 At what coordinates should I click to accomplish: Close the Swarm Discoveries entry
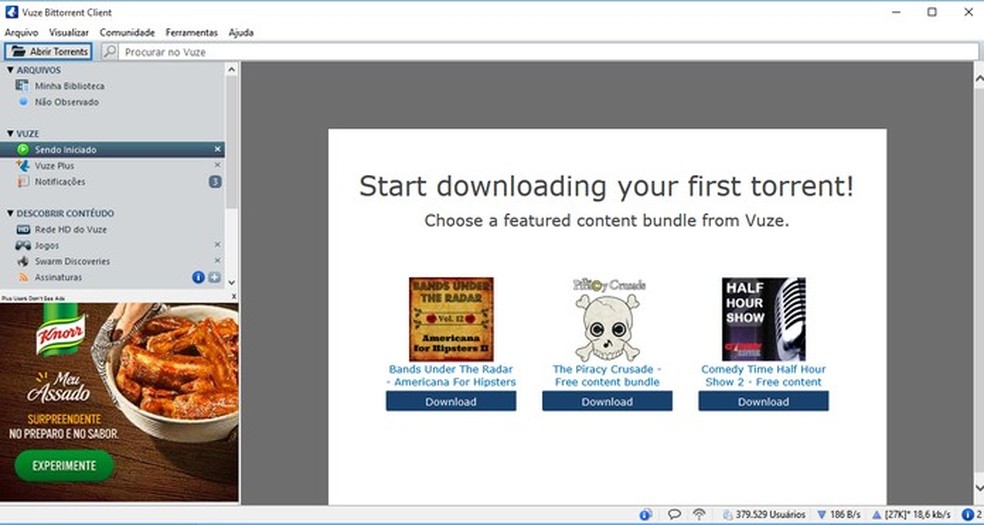coord(217,260)
